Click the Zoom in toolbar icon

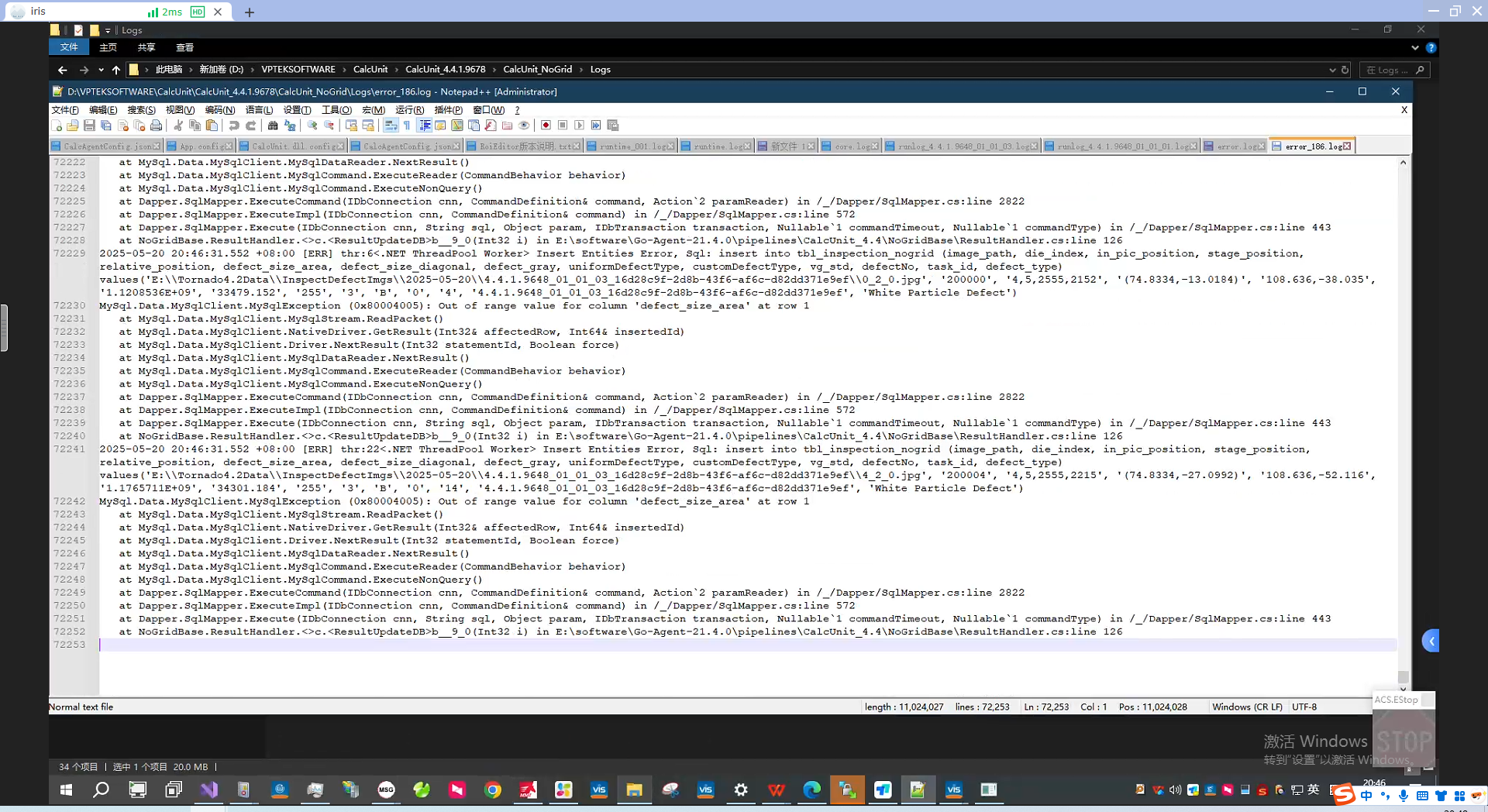click(312, 126)
